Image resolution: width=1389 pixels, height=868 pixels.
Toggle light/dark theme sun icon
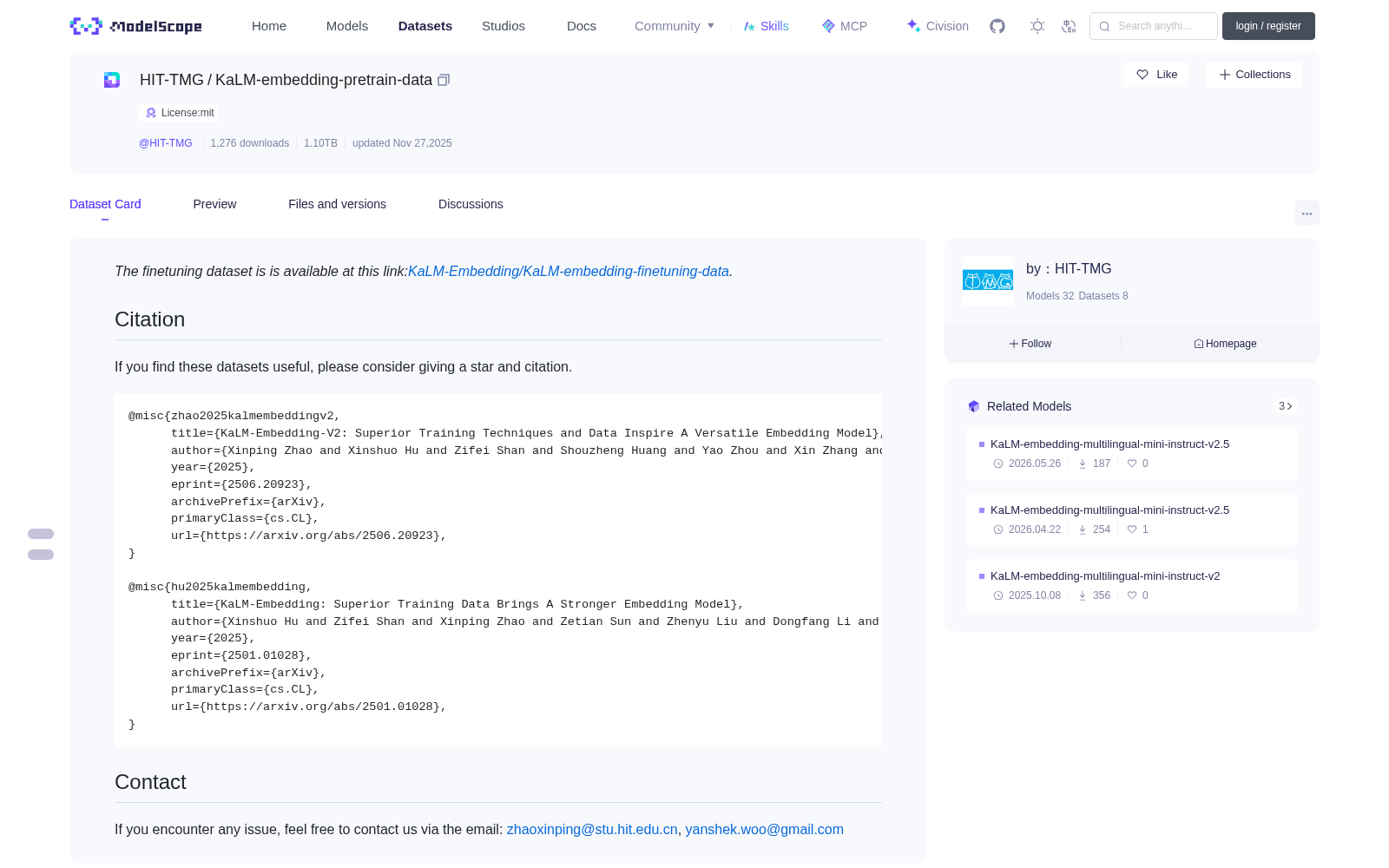(x=1037, y=26)
